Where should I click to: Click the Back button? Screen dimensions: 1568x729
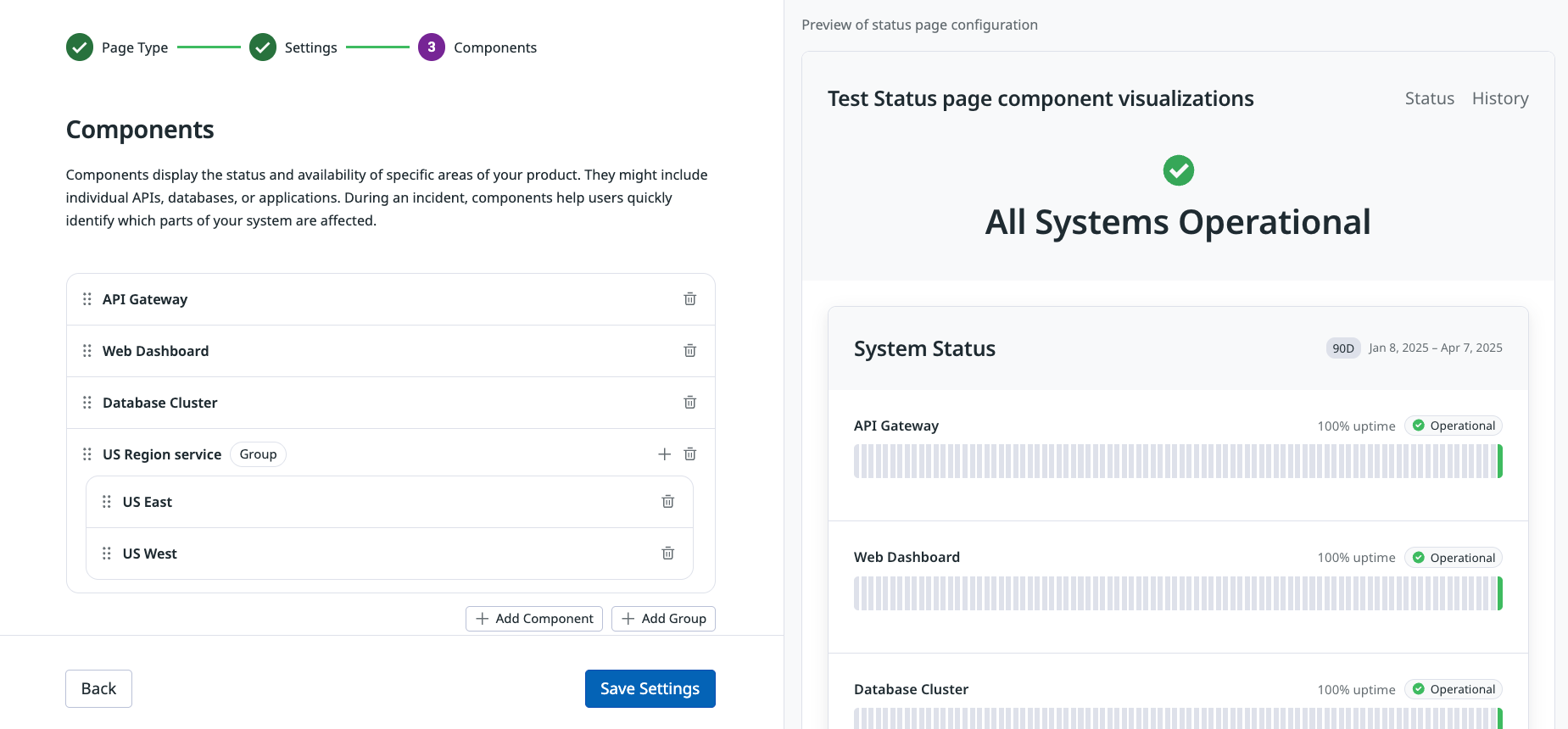click(x=98, y=688)
